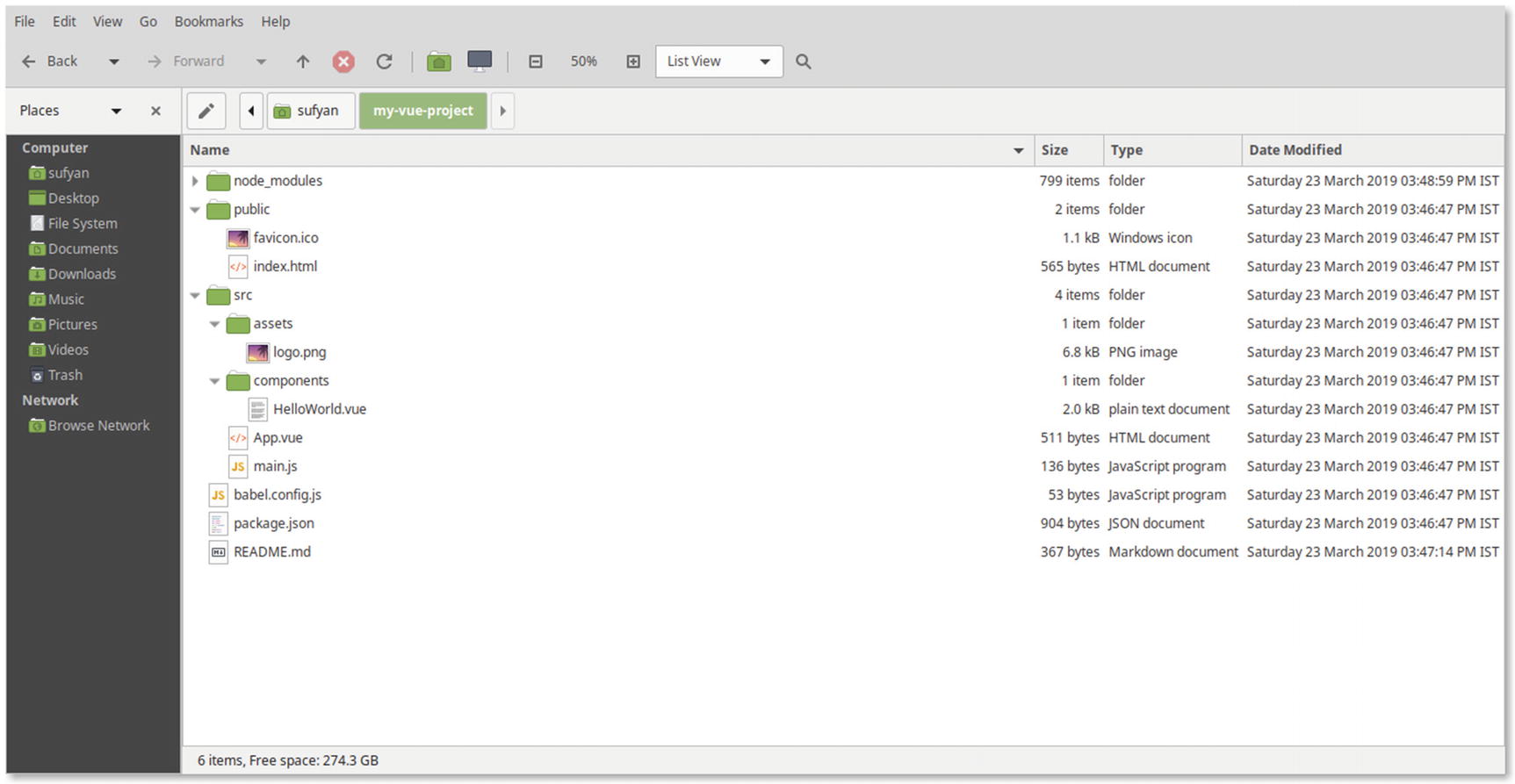Zoom out with the minus icon
Screen dimensions: 1515x784
point(536,61)
